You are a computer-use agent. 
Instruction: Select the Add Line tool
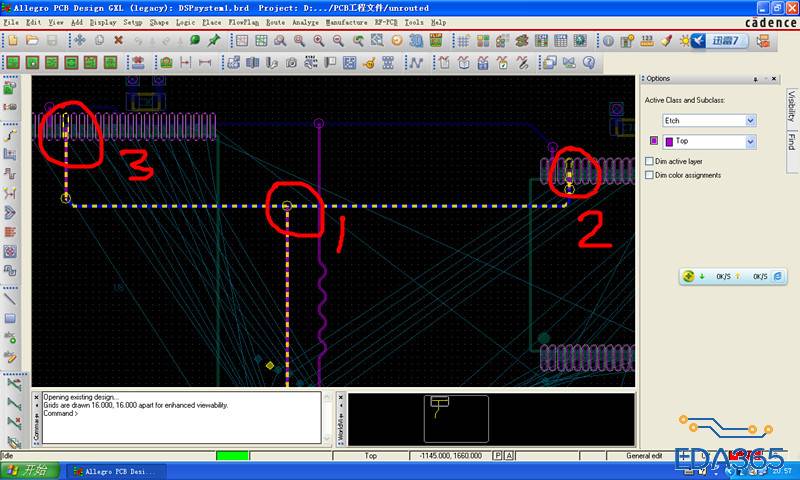coord(10,299)
